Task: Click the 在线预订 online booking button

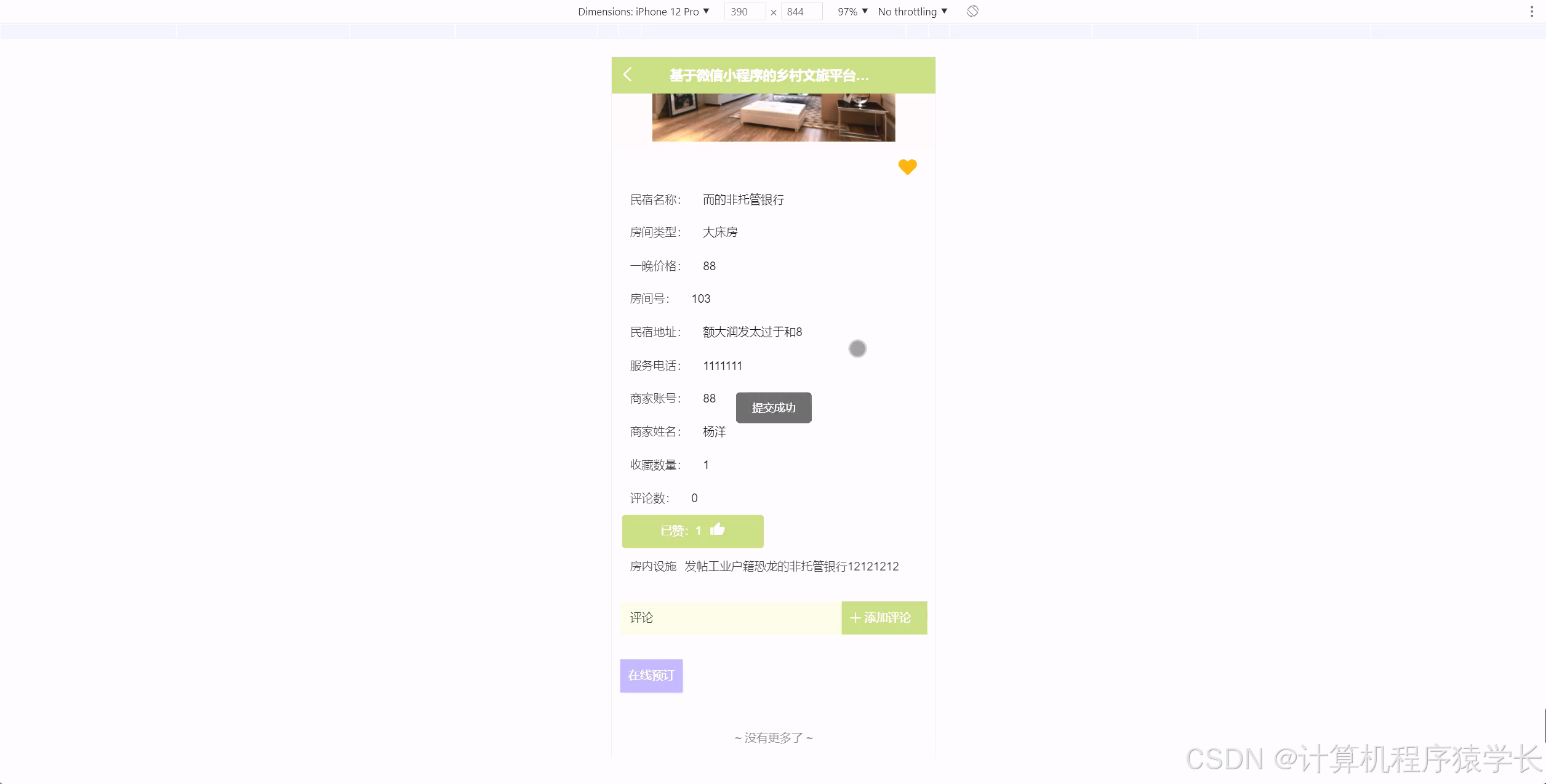Action: 651,675
